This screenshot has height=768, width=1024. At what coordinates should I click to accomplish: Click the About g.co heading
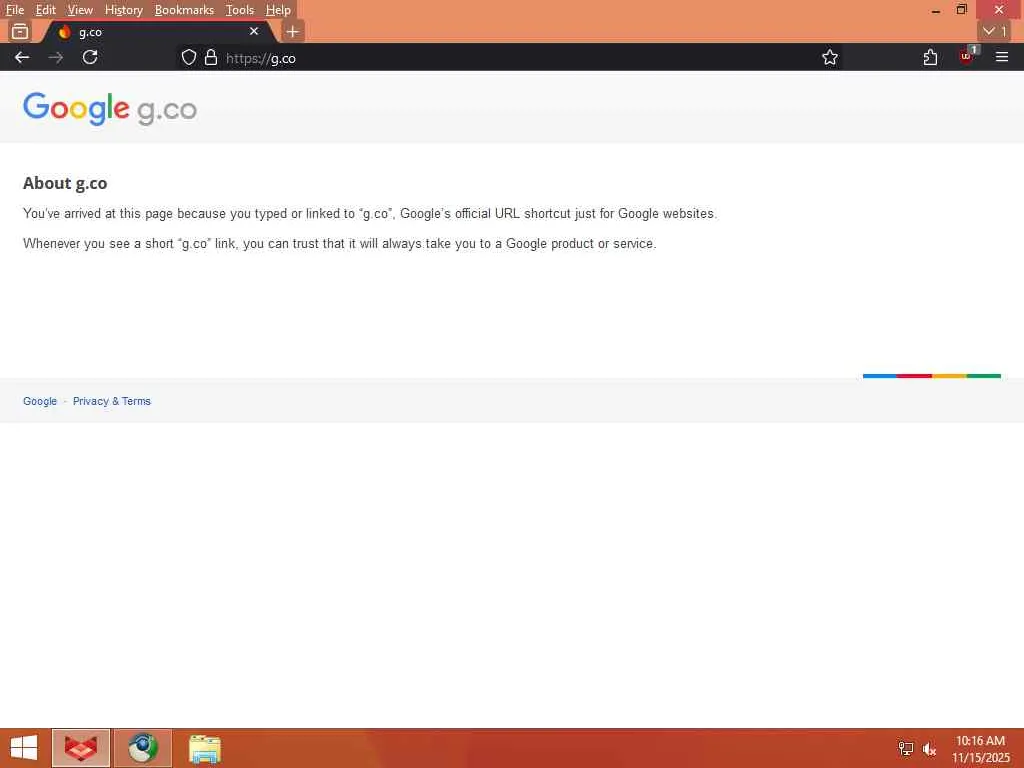click(x=65, y=184)
